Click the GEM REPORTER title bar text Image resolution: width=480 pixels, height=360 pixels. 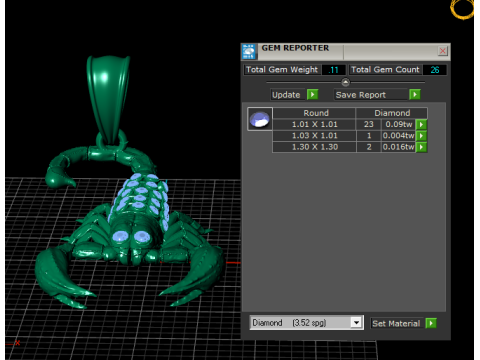(x=295, y=48)
